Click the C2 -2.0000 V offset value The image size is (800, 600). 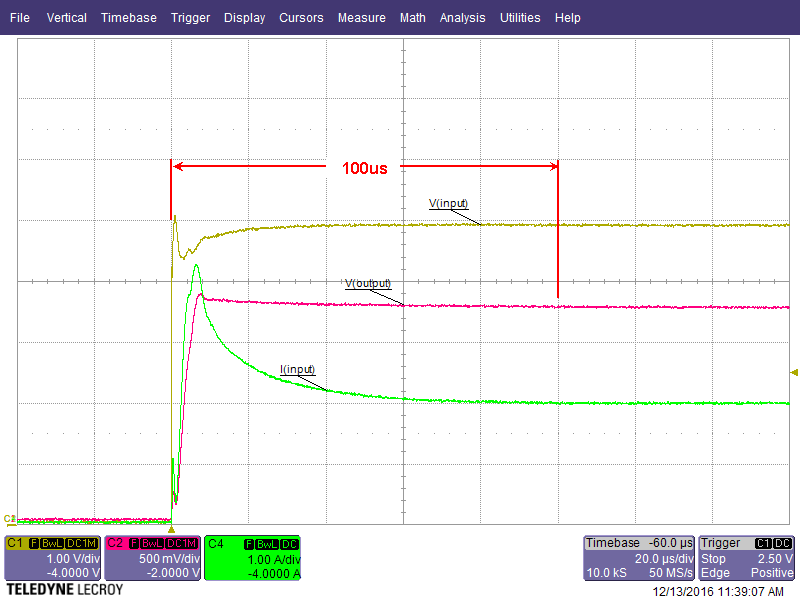click(x=173, y=573)
